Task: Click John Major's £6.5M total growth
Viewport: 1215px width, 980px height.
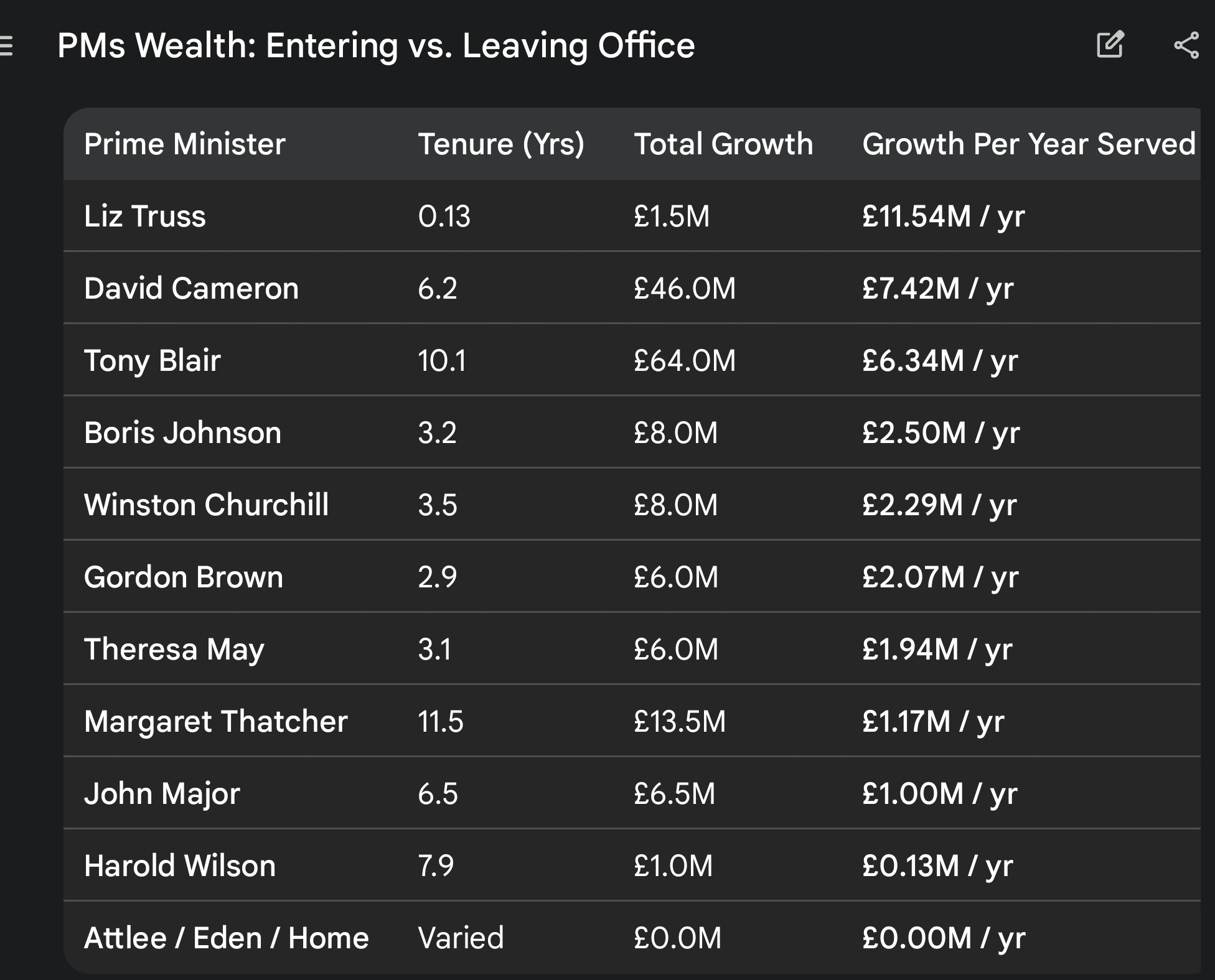Action: [675, 794]
